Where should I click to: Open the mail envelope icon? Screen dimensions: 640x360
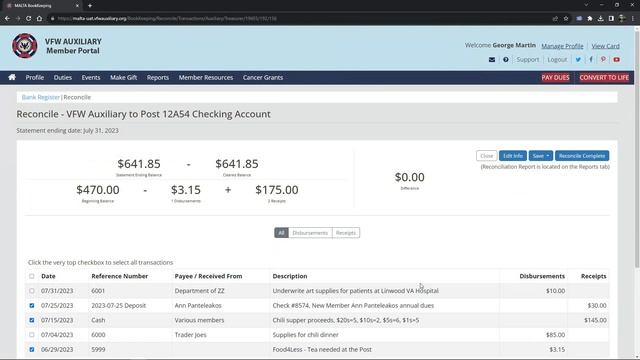[x=492, y=60]
